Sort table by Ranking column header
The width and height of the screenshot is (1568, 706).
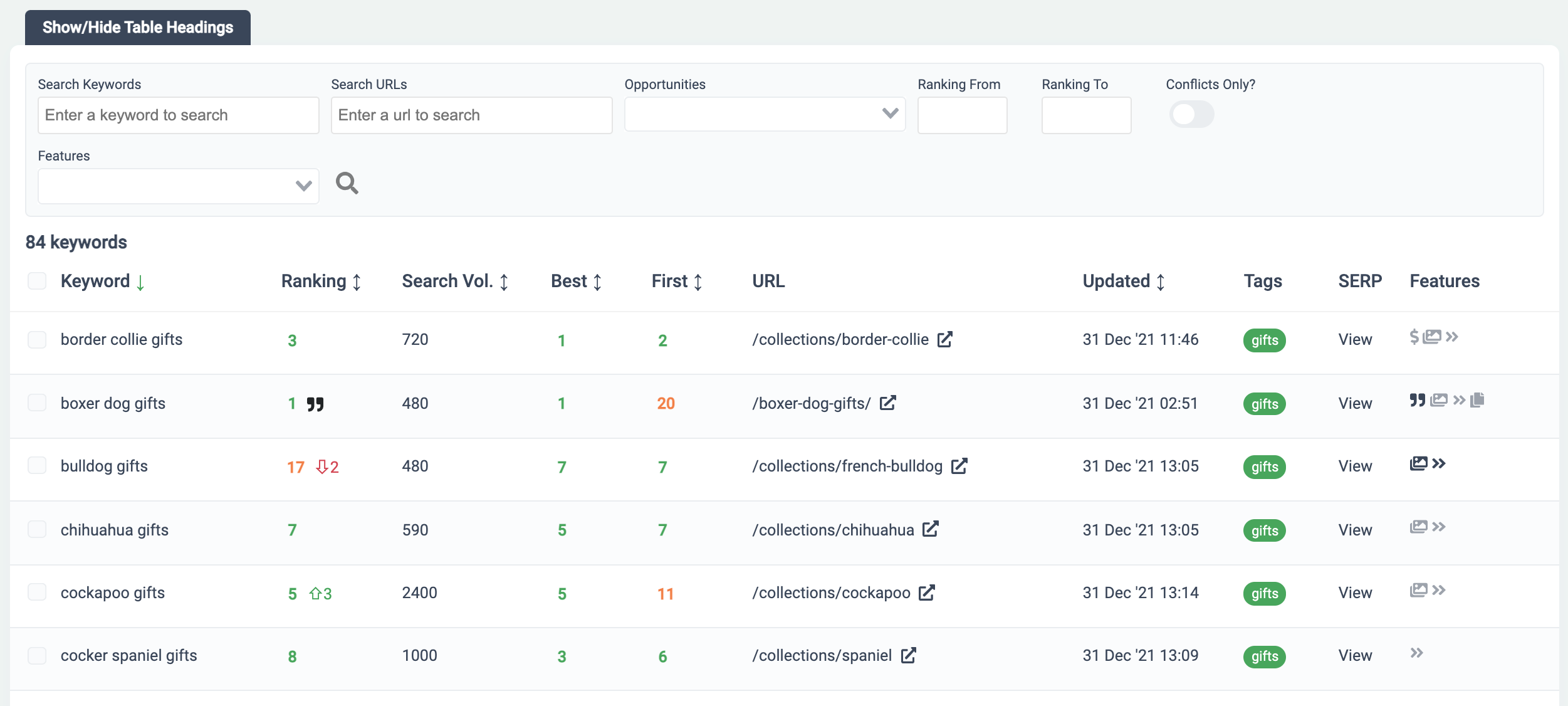(321, 281)
